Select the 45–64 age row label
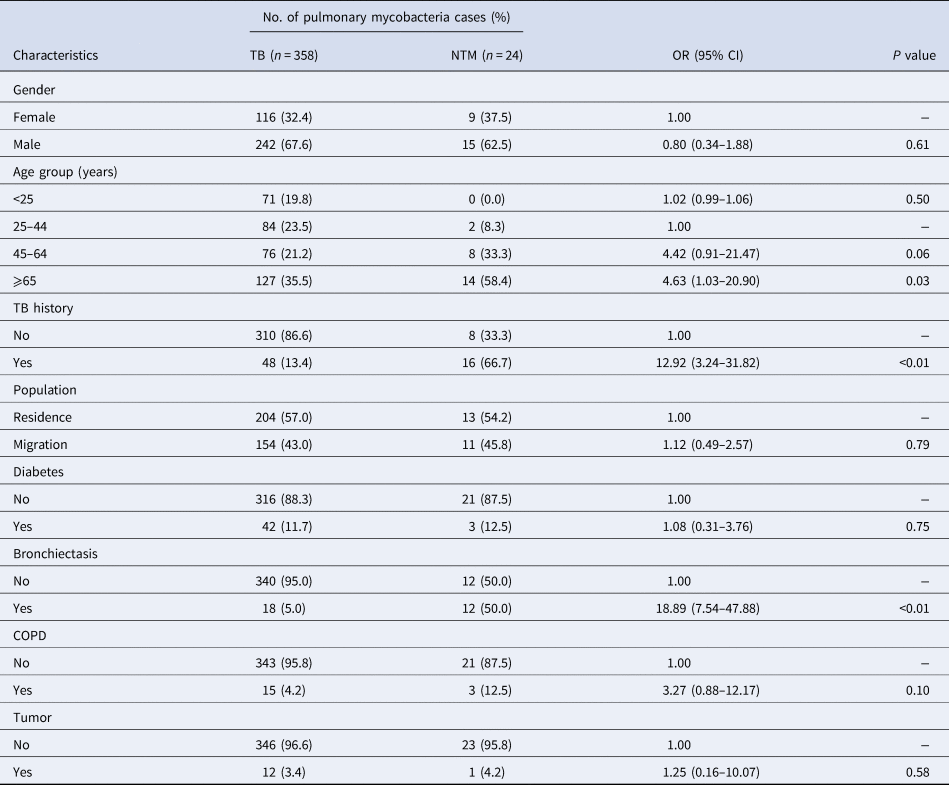The width and height of the screenshot is (949, 785). click(x=33, y=254)
